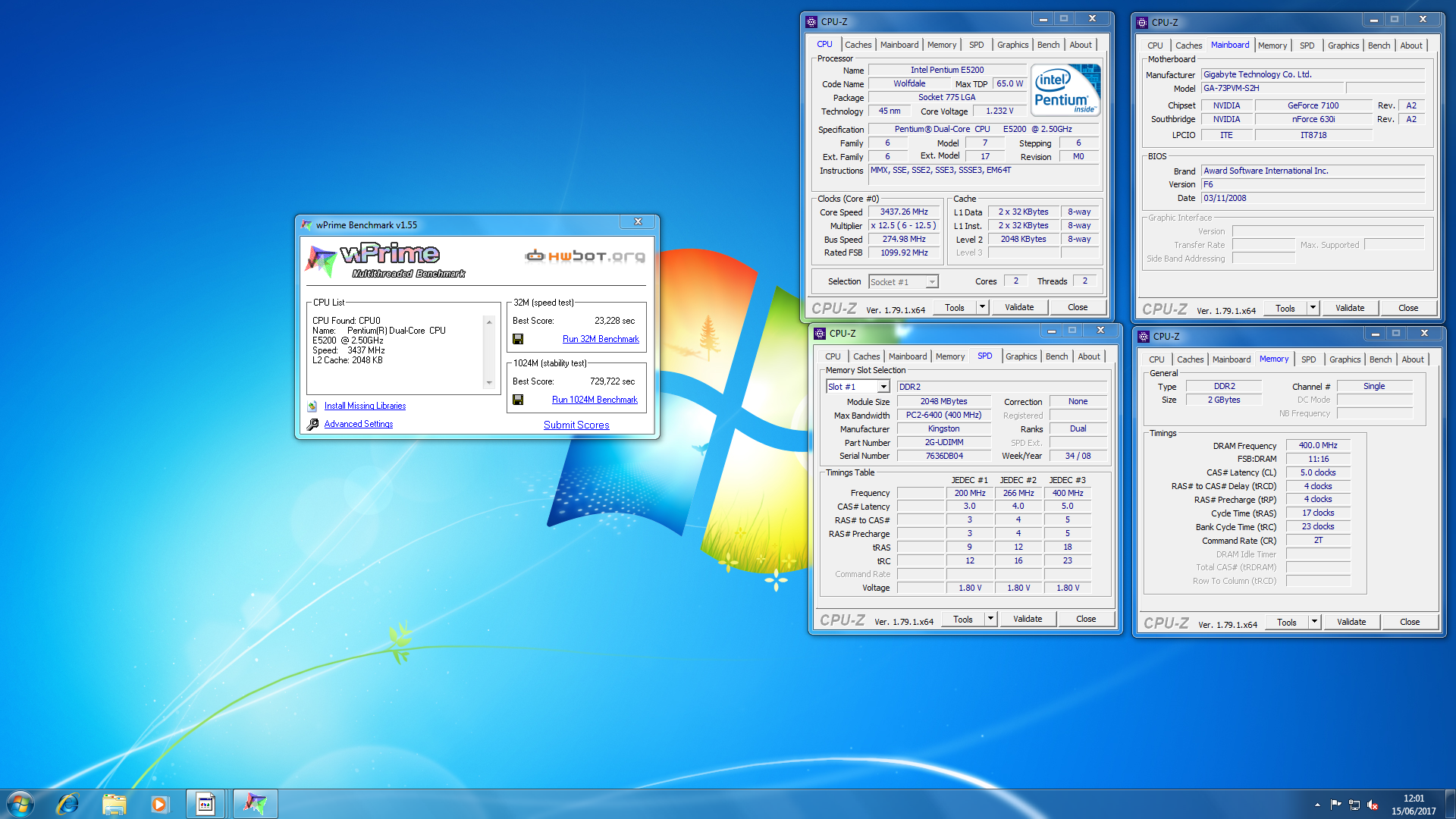
Task: Click CPU-Z title icon in Mainboard window
Action: point(1142,23)
